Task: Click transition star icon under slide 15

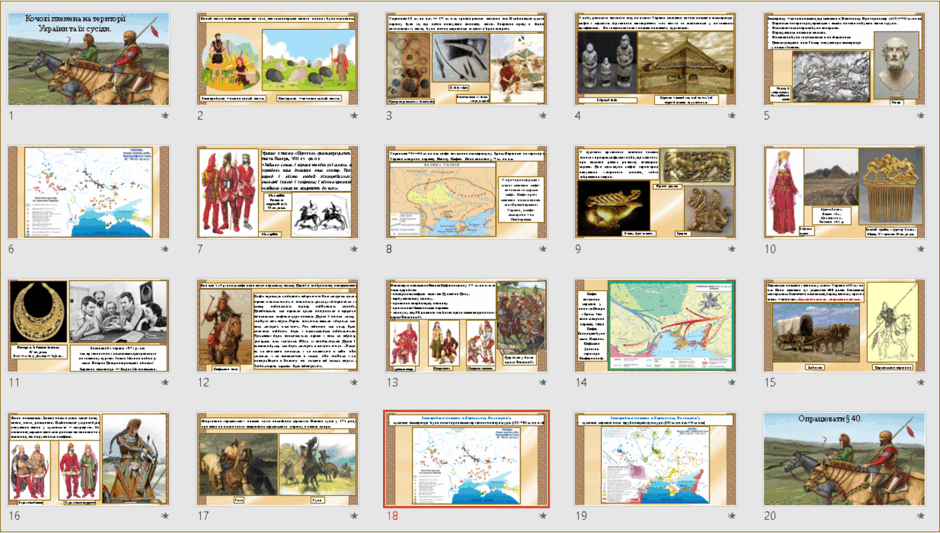Action: (920, 383)
